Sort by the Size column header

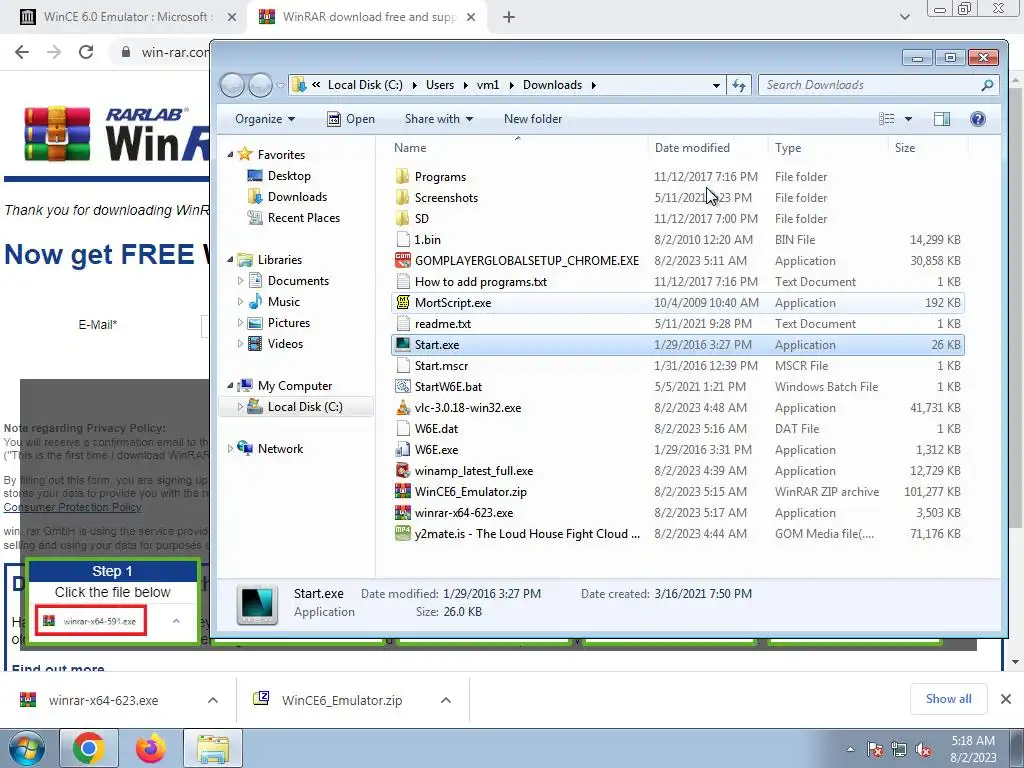[927, 148]
